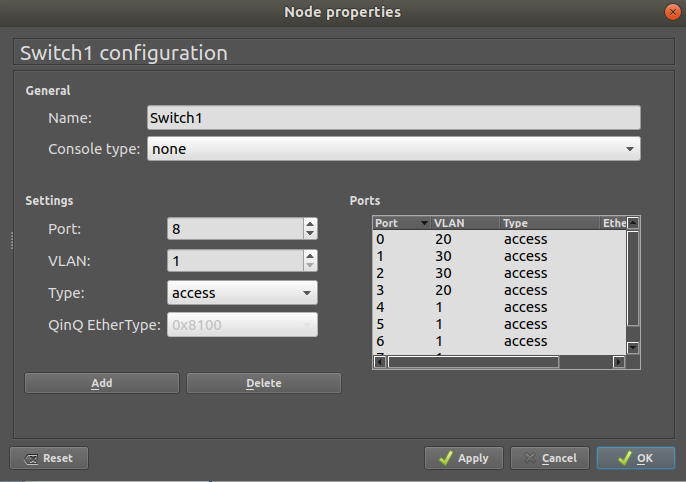This screenshot has height=482, width=686.
Task: Select port 4 row in Ports table
Action: tap(500, 307)
